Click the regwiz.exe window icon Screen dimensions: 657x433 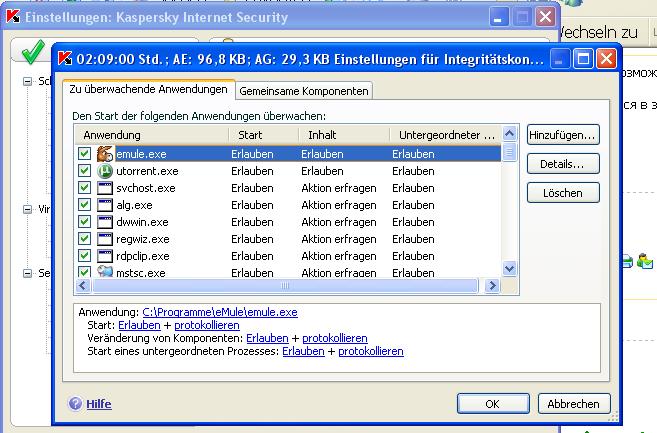click(x=106, y=239)
